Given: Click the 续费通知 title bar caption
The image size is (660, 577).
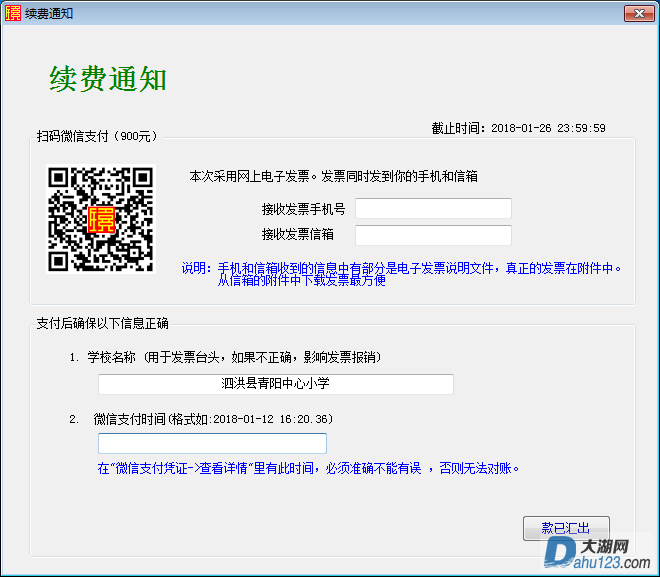Looking at the screenshot, I should point(49,13).
